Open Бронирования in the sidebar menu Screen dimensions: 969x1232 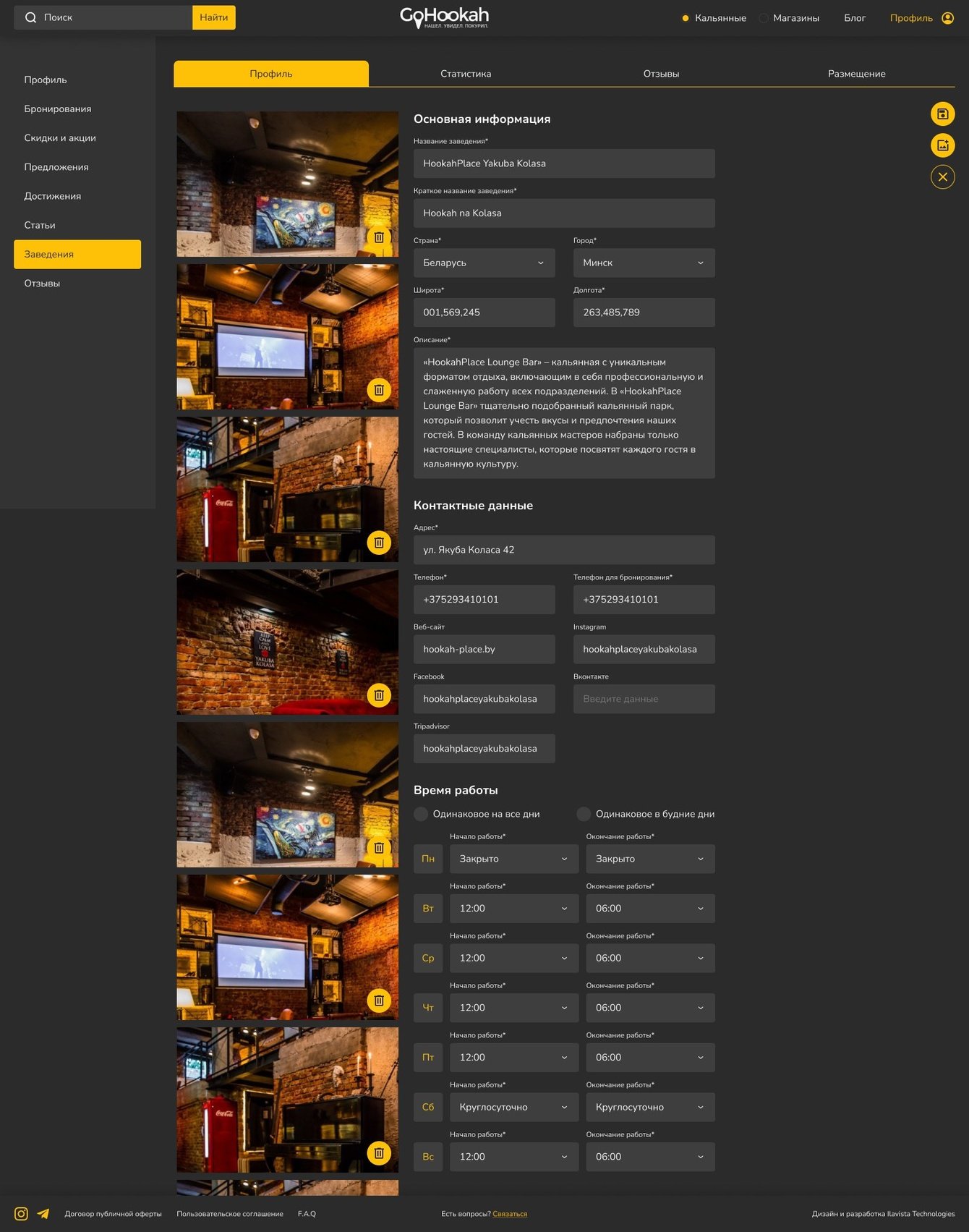(x=58, y=109)
